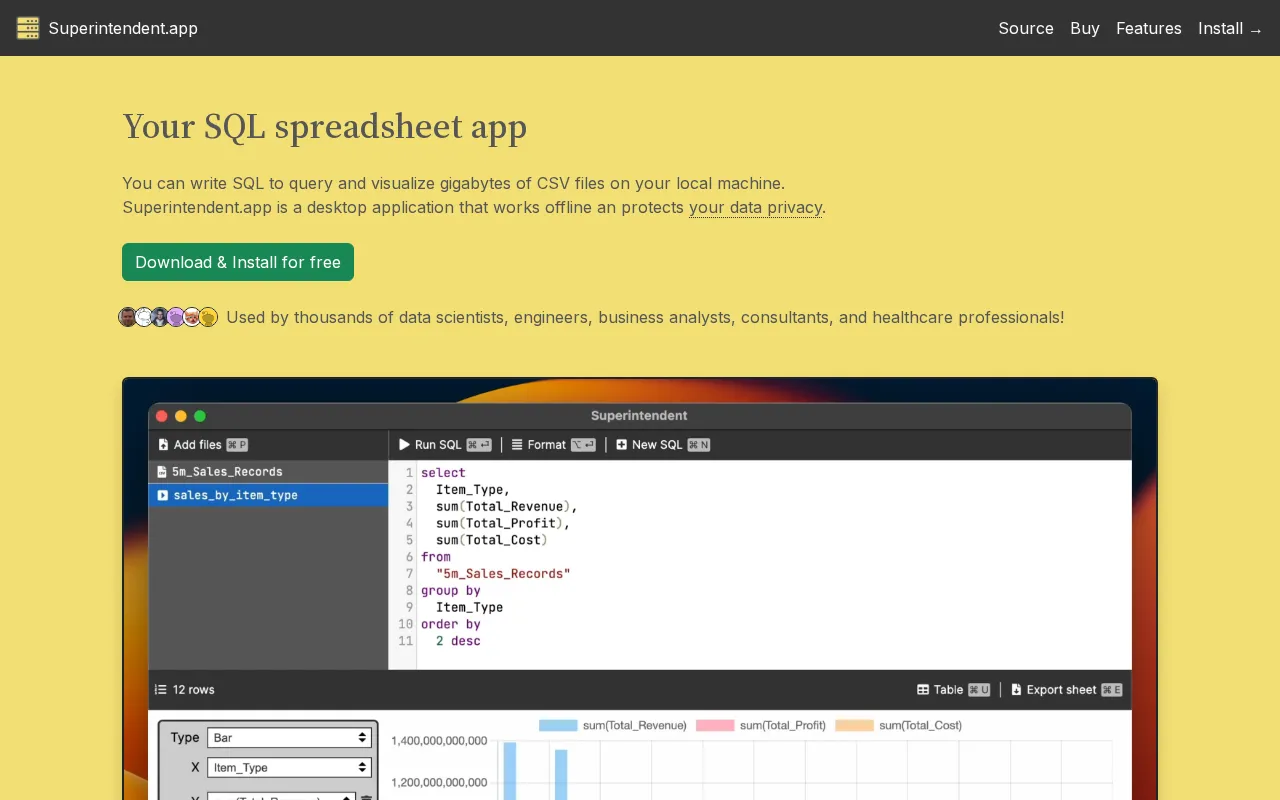The height and width of the screenshot is (800, 1280).
Task: Click the Superintendent.app logo icon
Action: coord(28,28)
